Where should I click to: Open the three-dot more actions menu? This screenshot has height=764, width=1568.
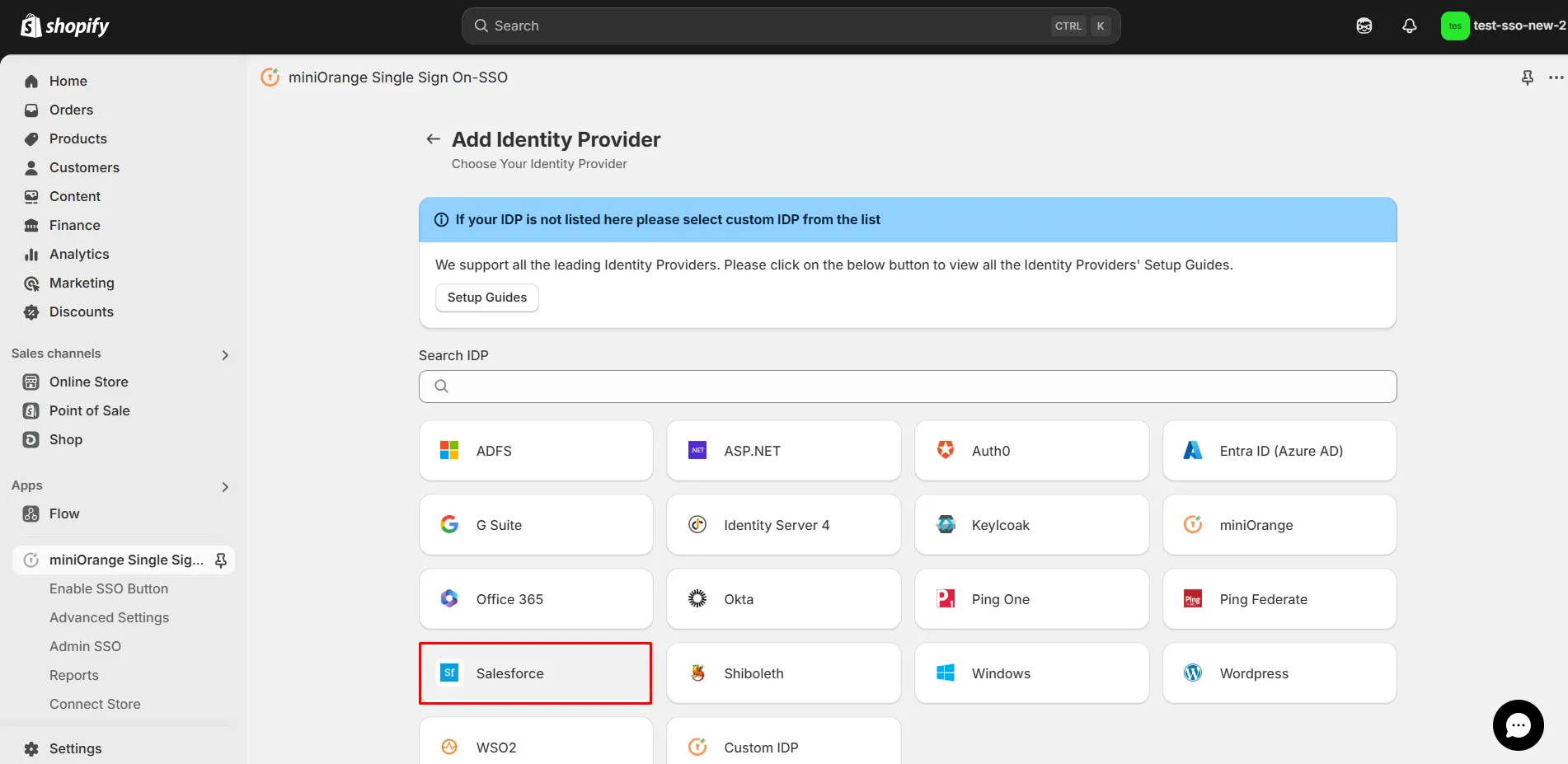pyautogui.click(x=1556, y=77)
